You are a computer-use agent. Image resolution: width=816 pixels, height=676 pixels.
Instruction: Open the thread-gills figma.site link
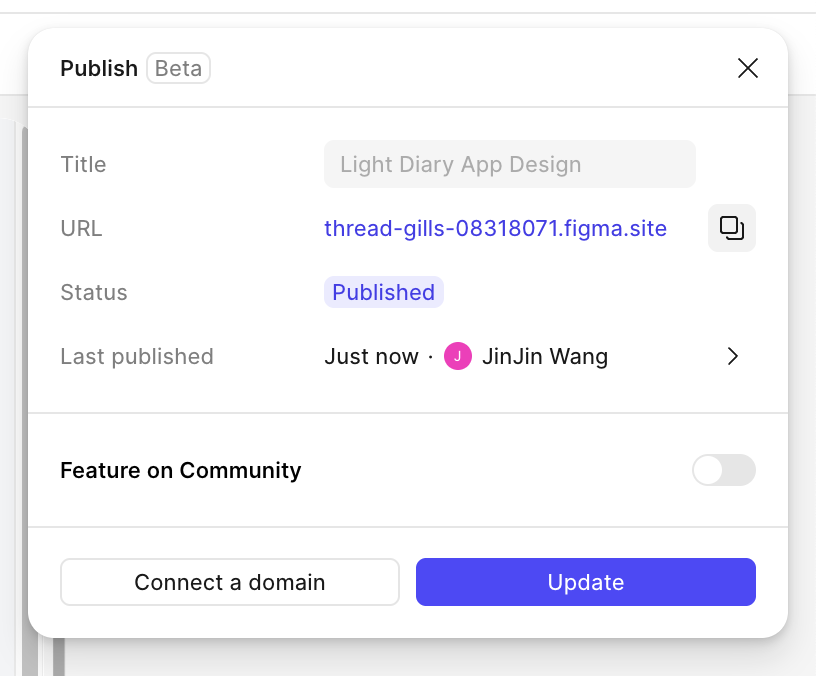(495, 228)
